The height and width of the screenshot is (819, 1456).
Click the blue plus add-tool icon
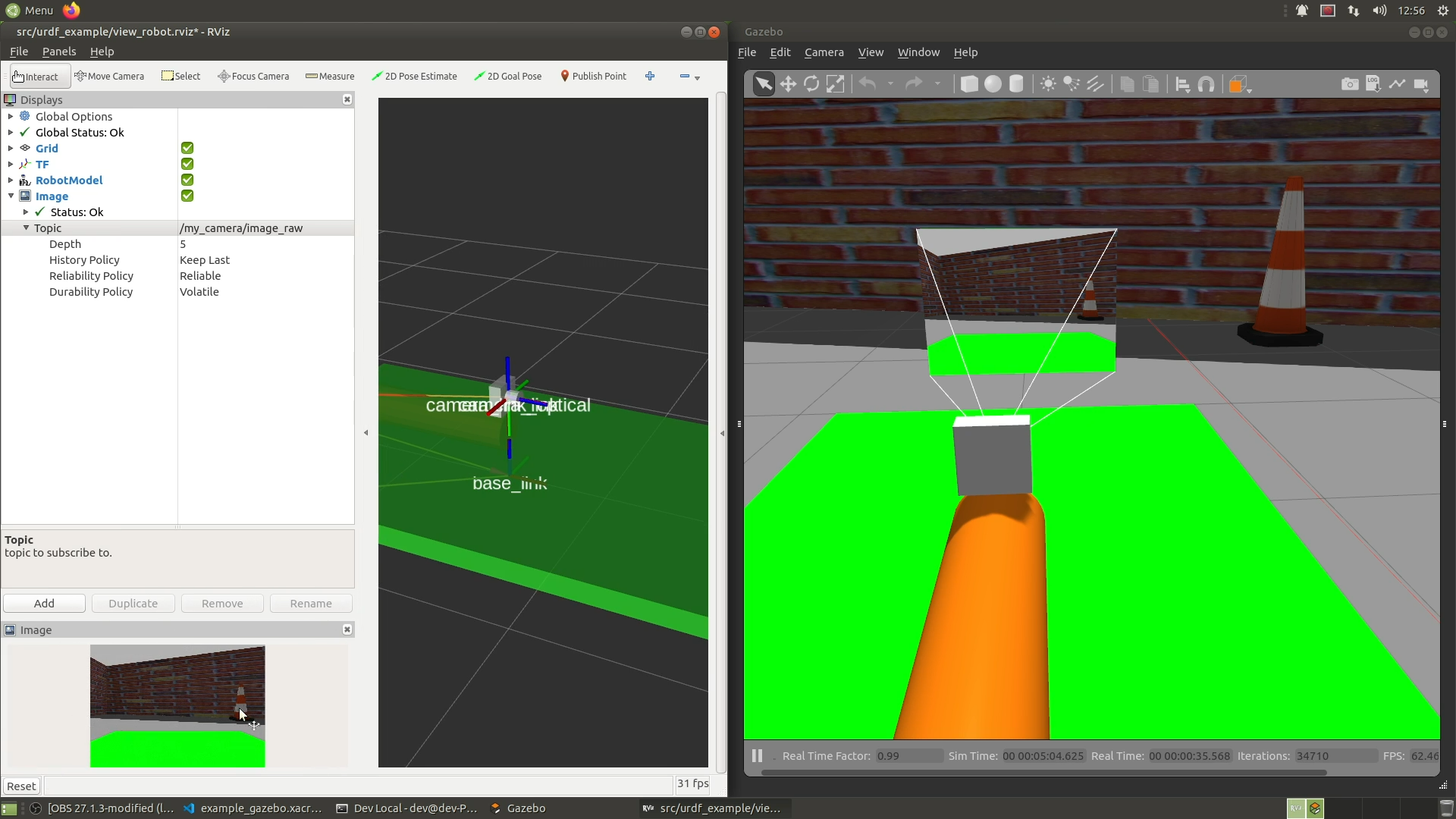click(650, 77)
